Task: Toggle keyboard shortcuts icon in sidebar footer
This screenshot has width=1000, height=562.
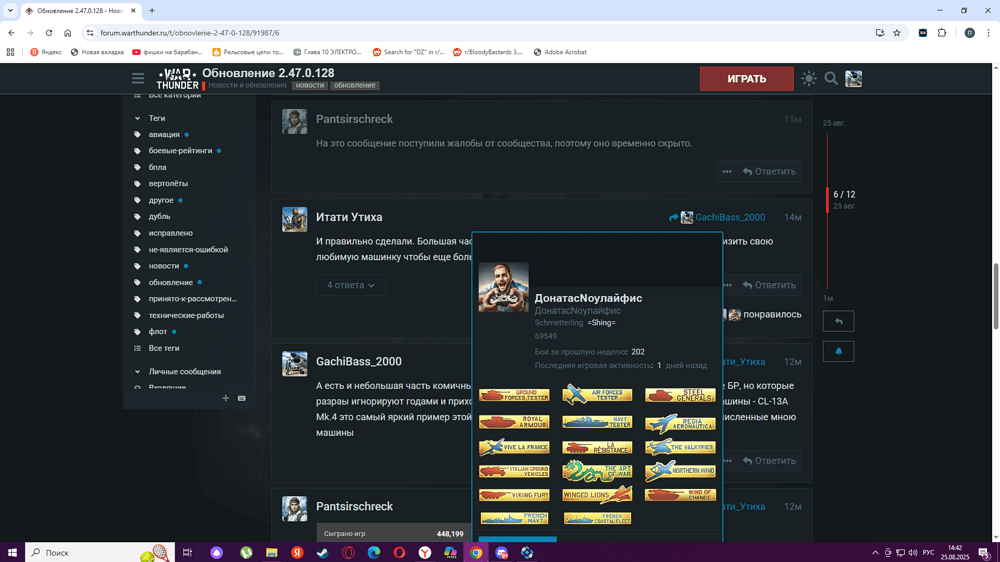Action: point(242,398)
